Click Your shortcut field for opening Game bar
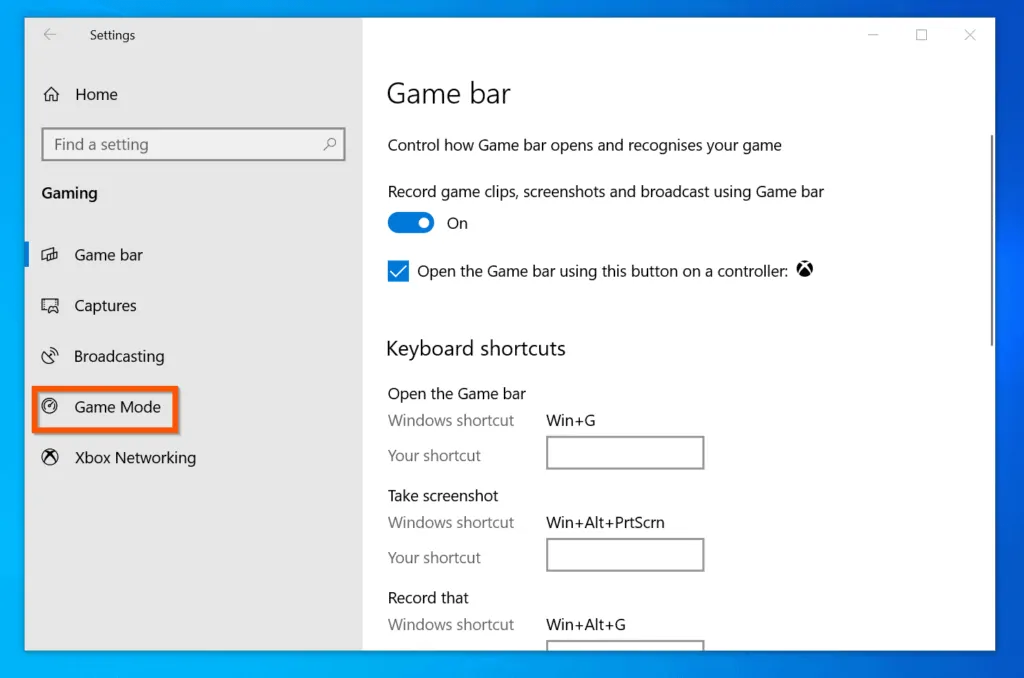This screenshot has width=1024, height=678. click(625, 453)
